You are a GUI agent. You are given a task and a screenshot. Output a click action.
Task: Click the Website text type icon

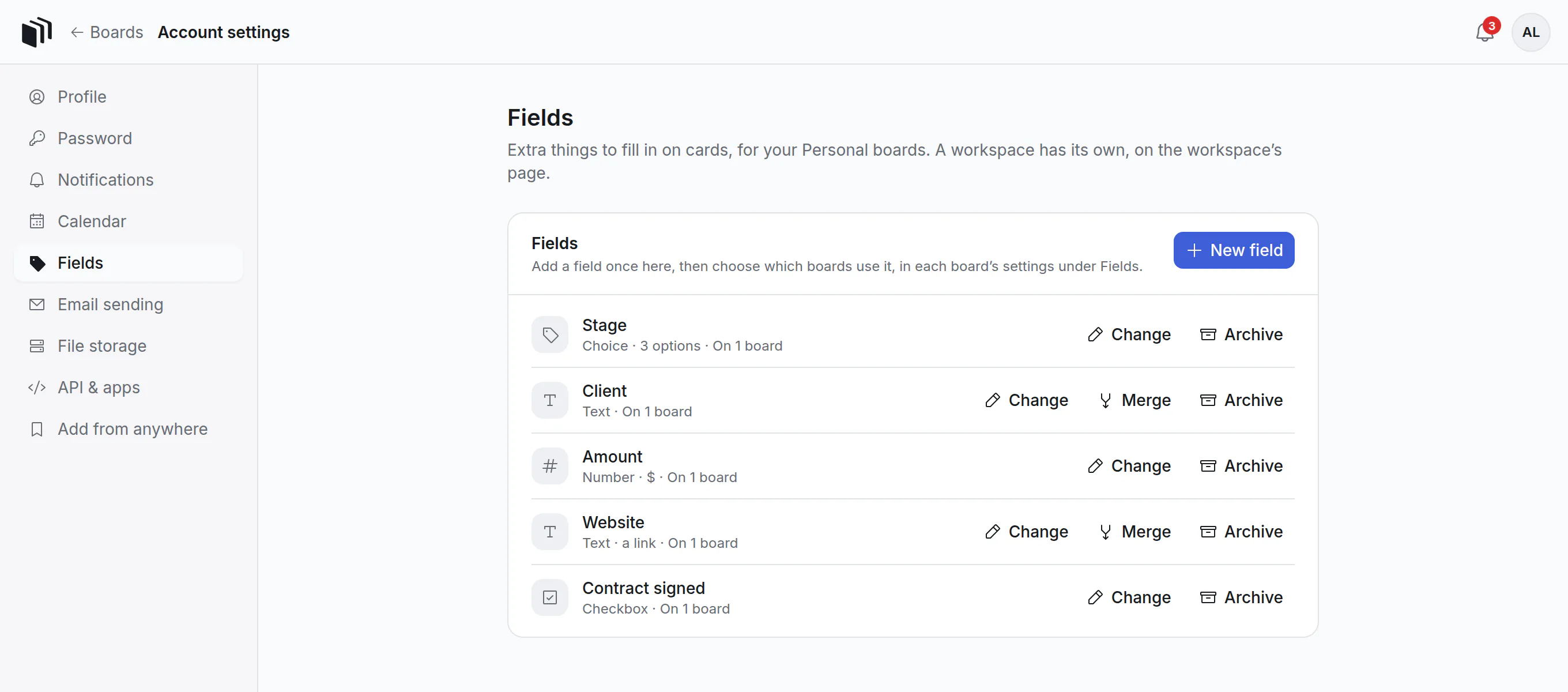point(549,532)
